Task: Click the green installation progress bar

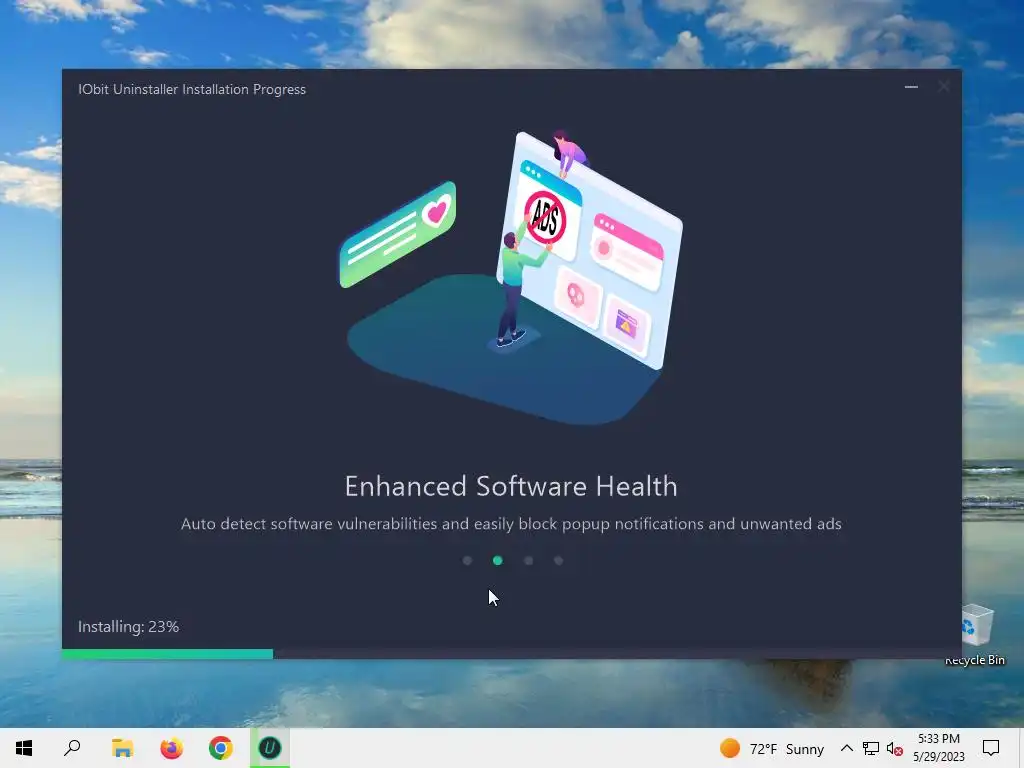Action: pyautogui.click(x=167, y=654)
